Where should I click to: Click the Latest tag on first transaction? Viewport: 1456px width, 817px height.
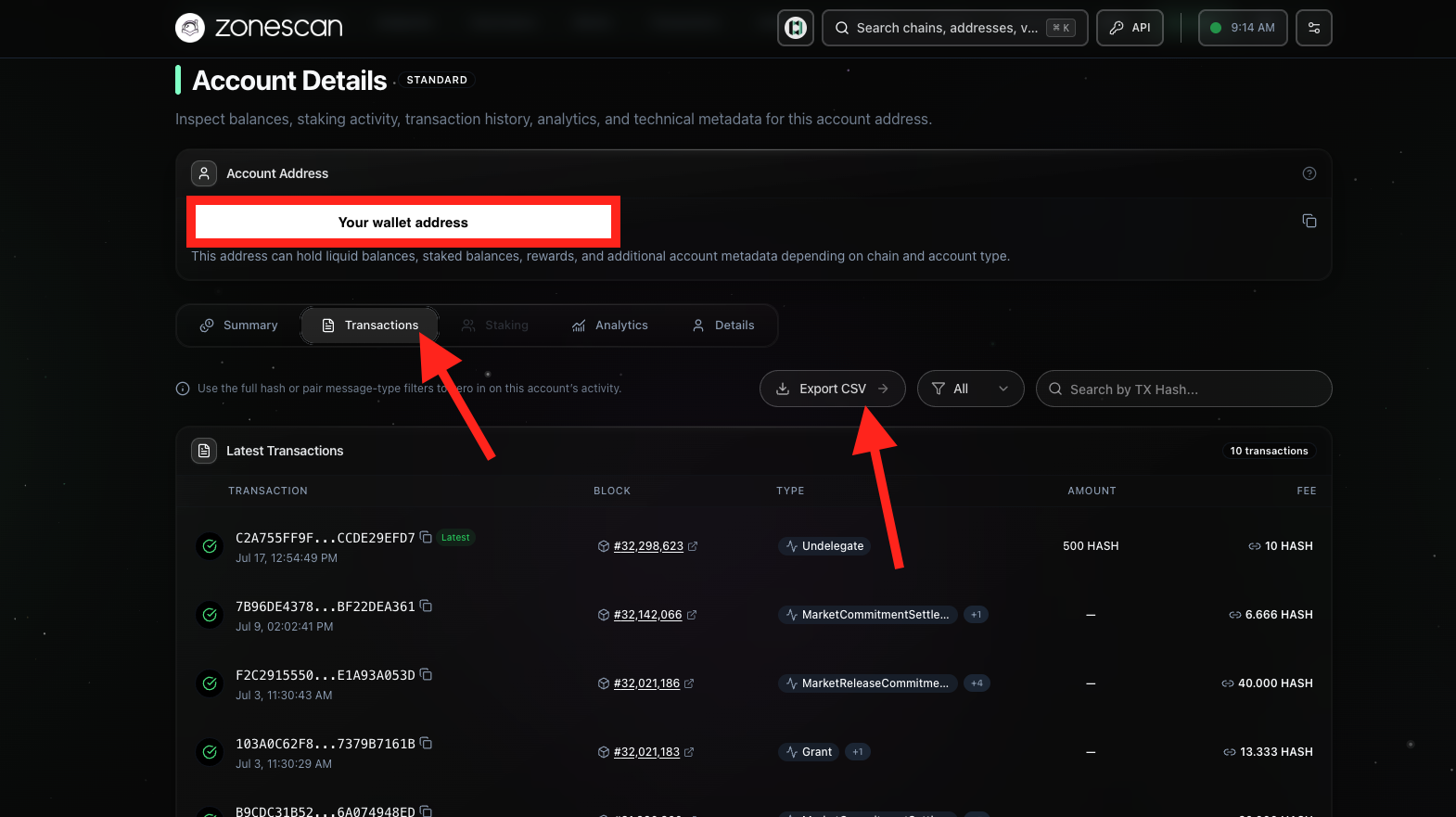[x=455, y=537]
